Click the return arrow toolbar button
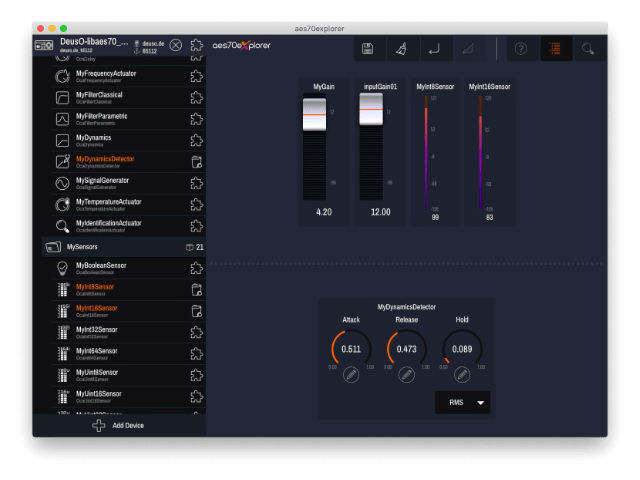 click(x=433, y=48)
